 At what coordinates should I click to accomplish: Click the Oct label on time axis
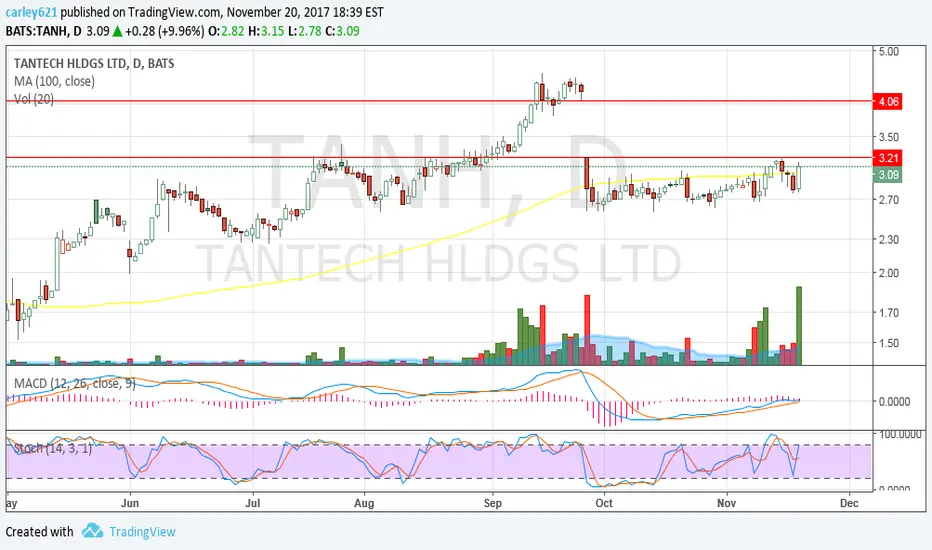(604, 503)
